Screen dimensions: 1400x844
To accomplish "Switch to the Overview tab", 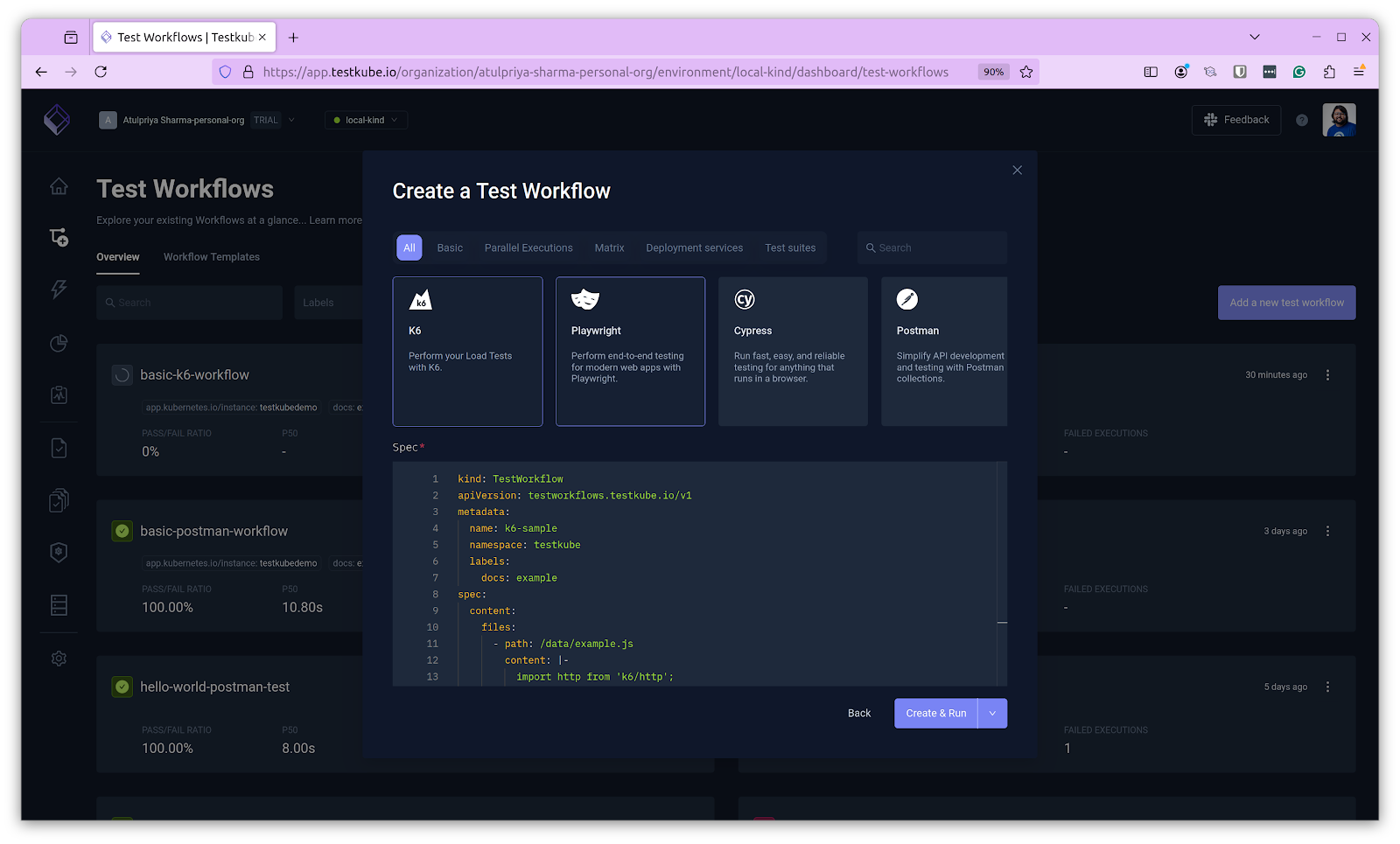I will [x=118, y=257].
